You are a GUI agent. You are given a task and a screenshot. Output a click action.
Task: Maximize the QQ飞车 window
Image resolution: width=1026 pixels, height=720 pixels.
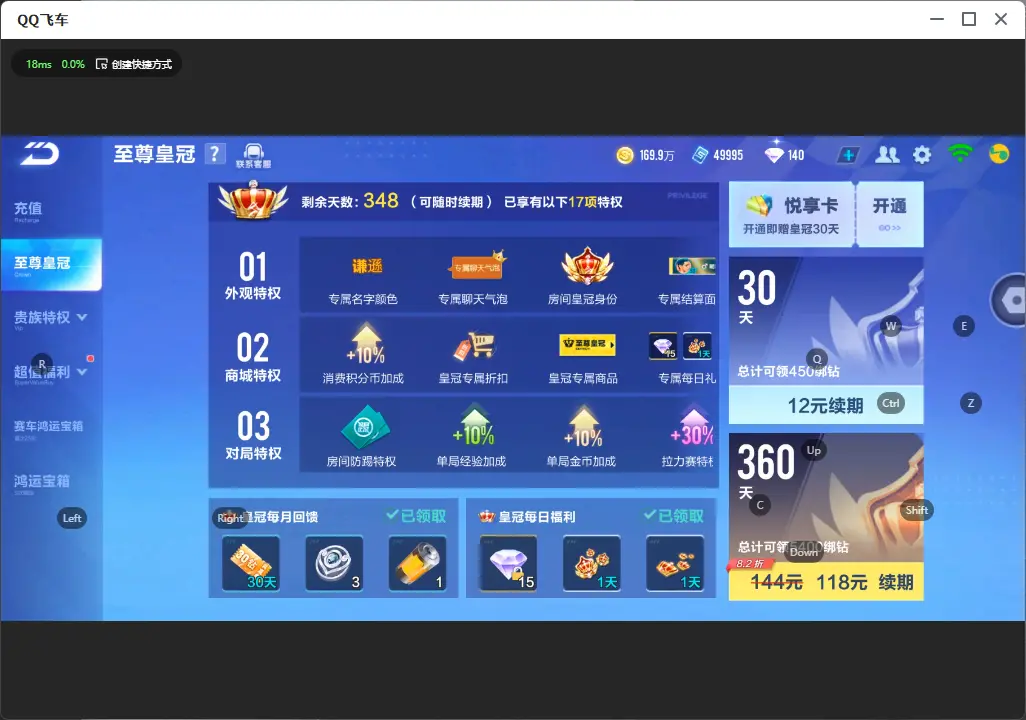(969, 20)
